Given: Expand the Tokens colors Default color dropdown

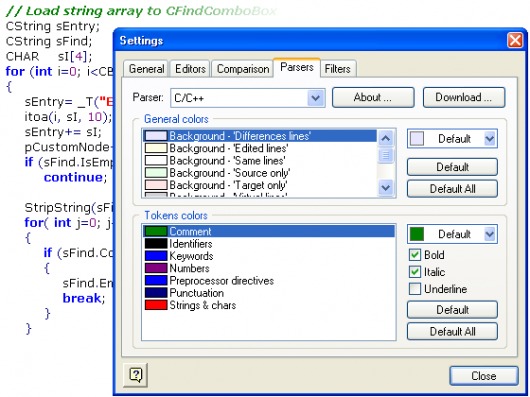Looking at the screenshot, I should pos(452,234).
